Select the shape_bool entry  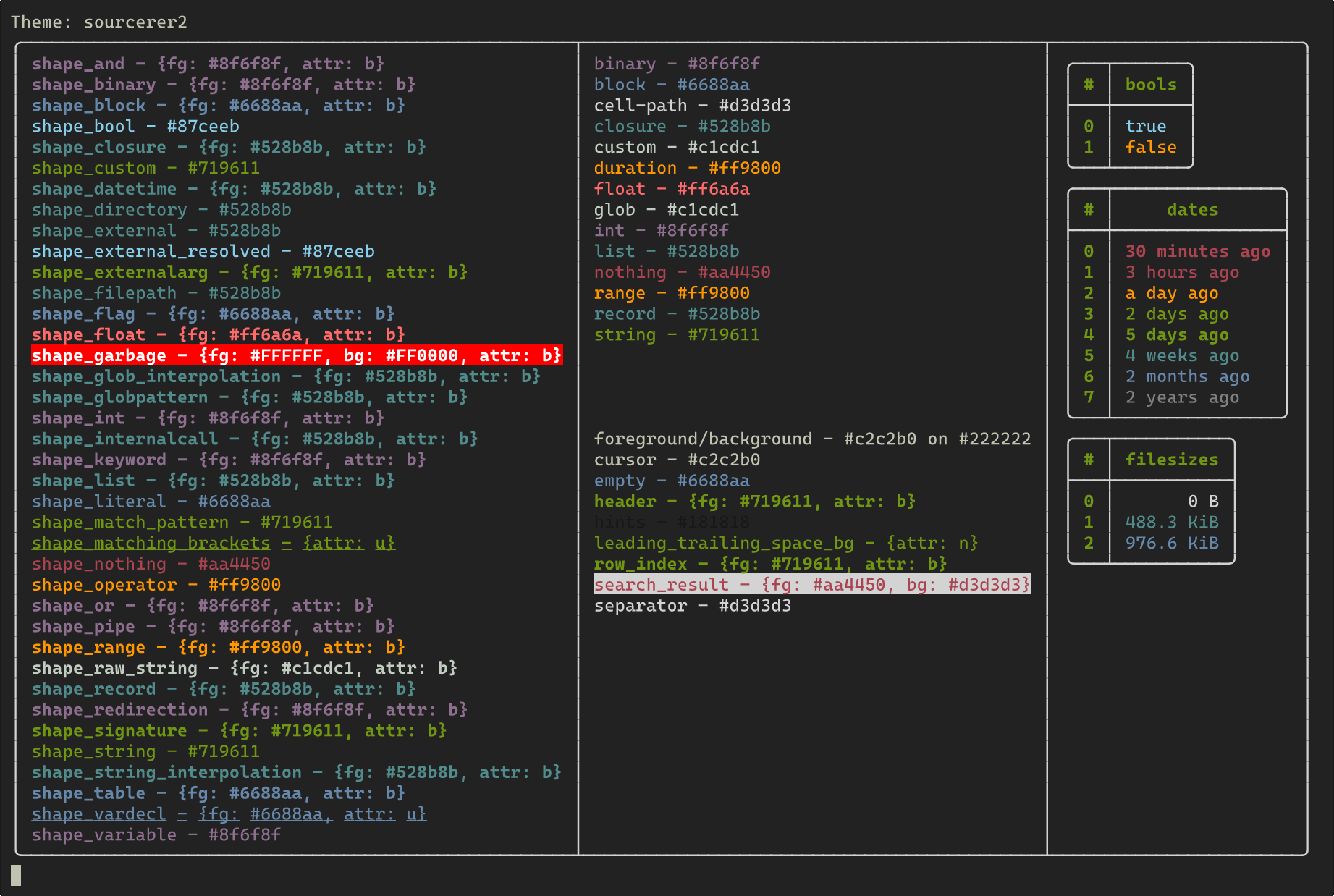[x=135, y=127]
